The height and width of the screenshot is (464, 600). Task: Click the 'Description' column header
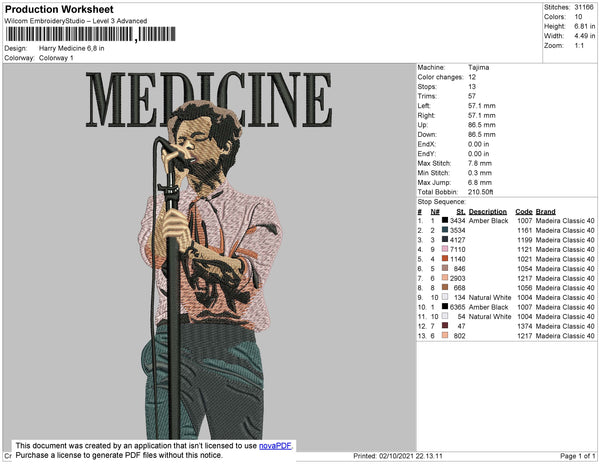pos(488,212)
